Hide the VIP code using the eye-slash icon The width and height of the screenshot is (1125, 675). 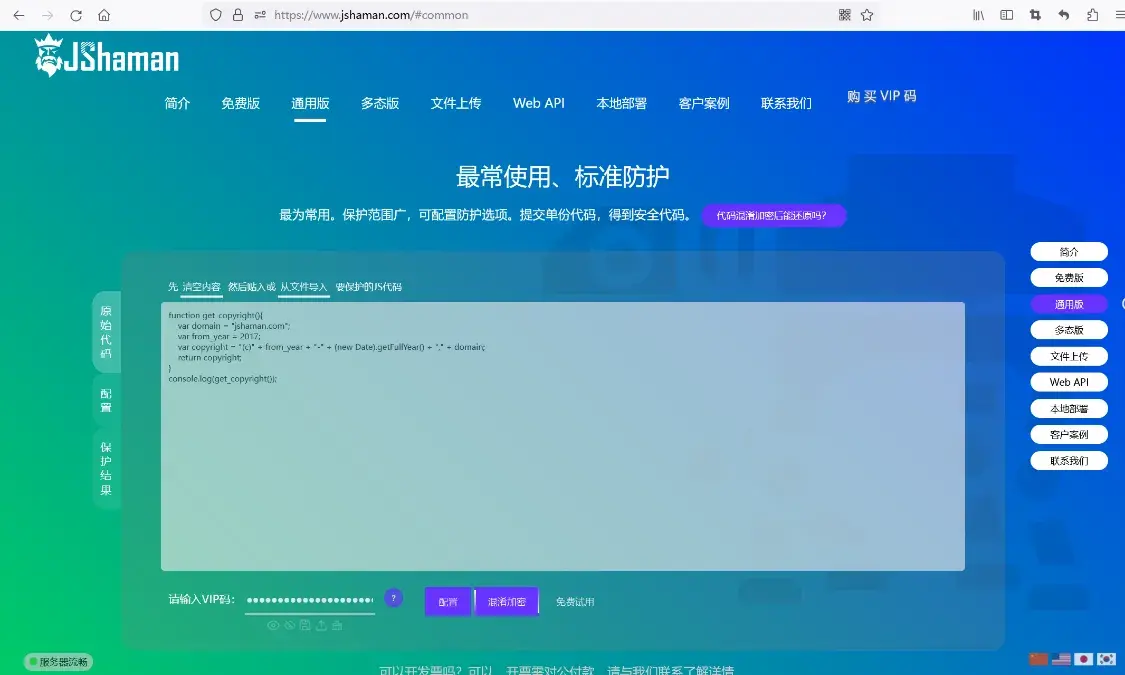(289, 625)
